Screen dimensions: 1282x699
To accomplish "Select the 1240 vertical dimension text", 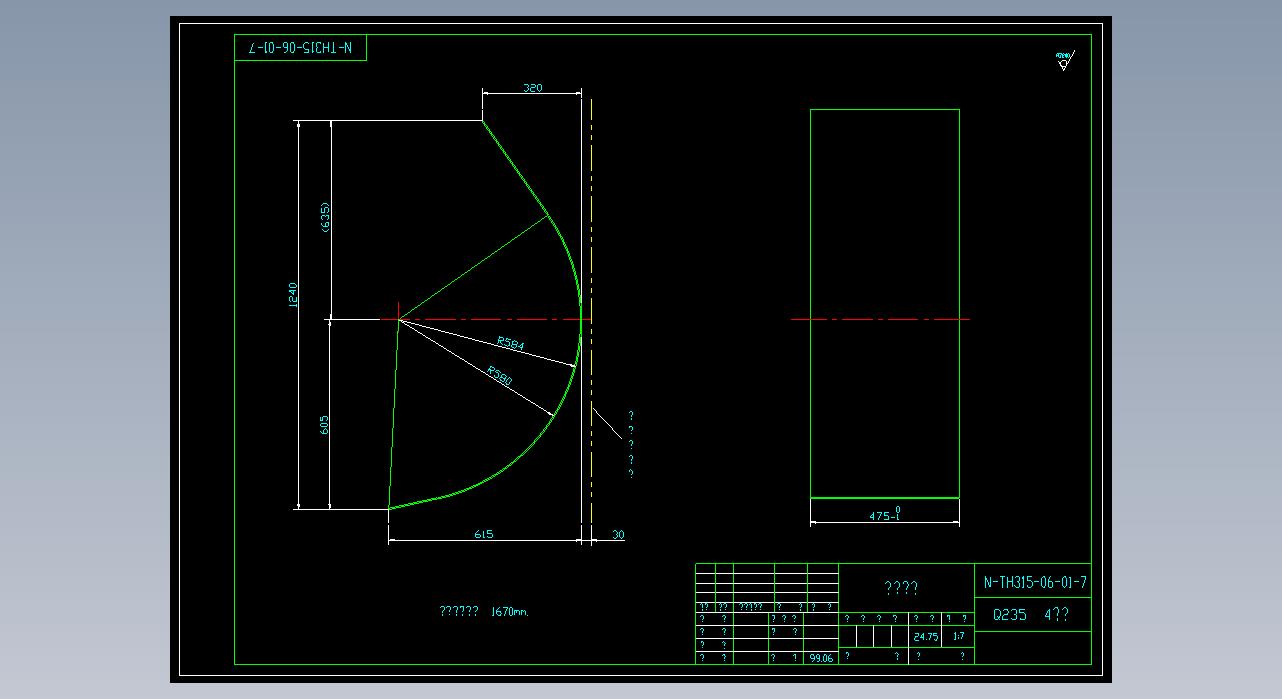I will coord(293,295).
